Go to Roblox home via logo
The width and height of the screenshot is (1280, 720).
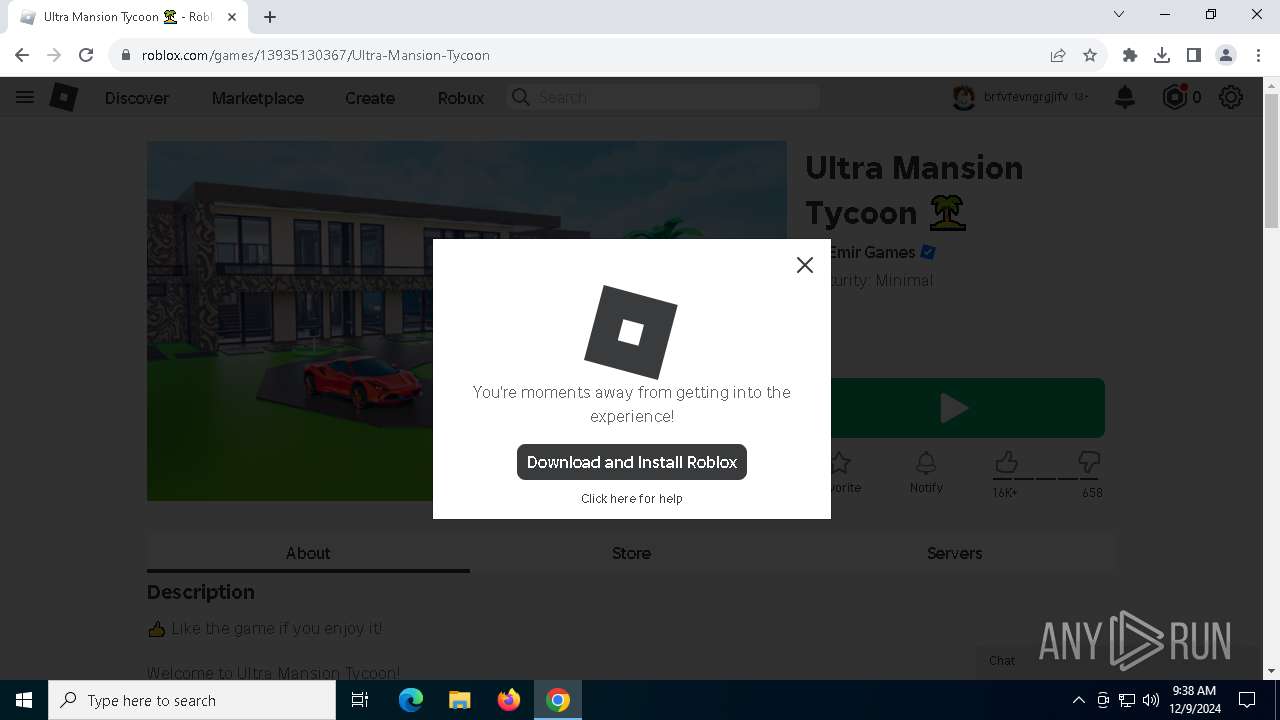tap(64, 97)
